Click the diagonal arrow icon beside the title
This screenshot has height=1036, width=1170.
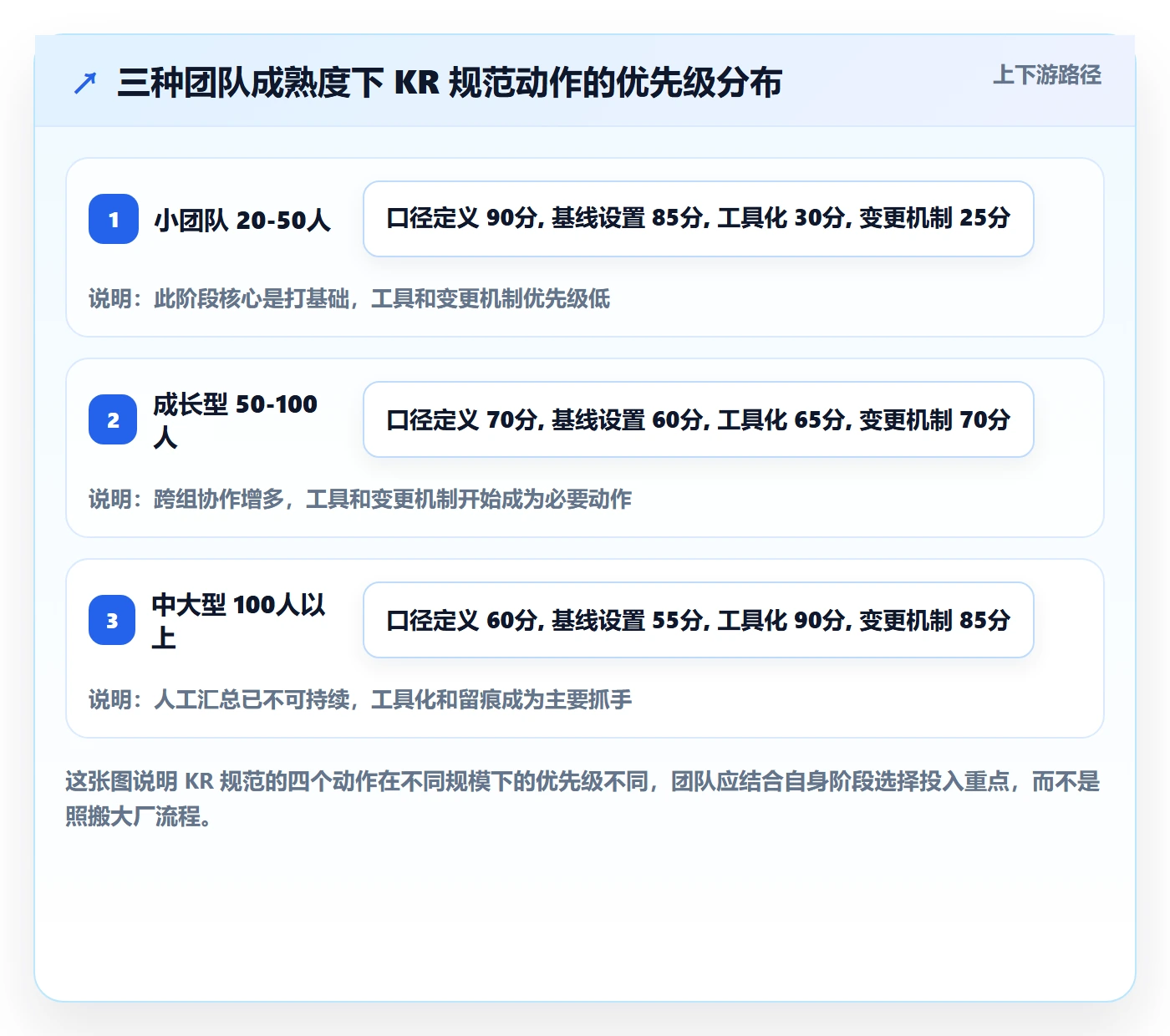pyautogui.click(x=85, y=83)
